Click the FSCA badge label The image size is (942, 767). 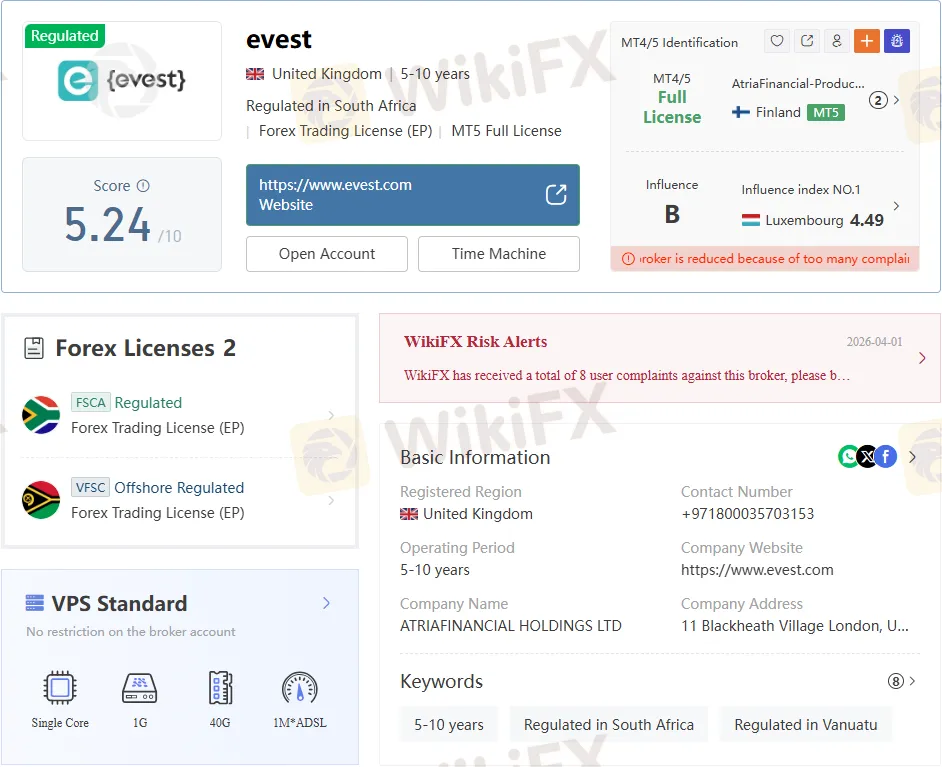[x=91, y=402]
